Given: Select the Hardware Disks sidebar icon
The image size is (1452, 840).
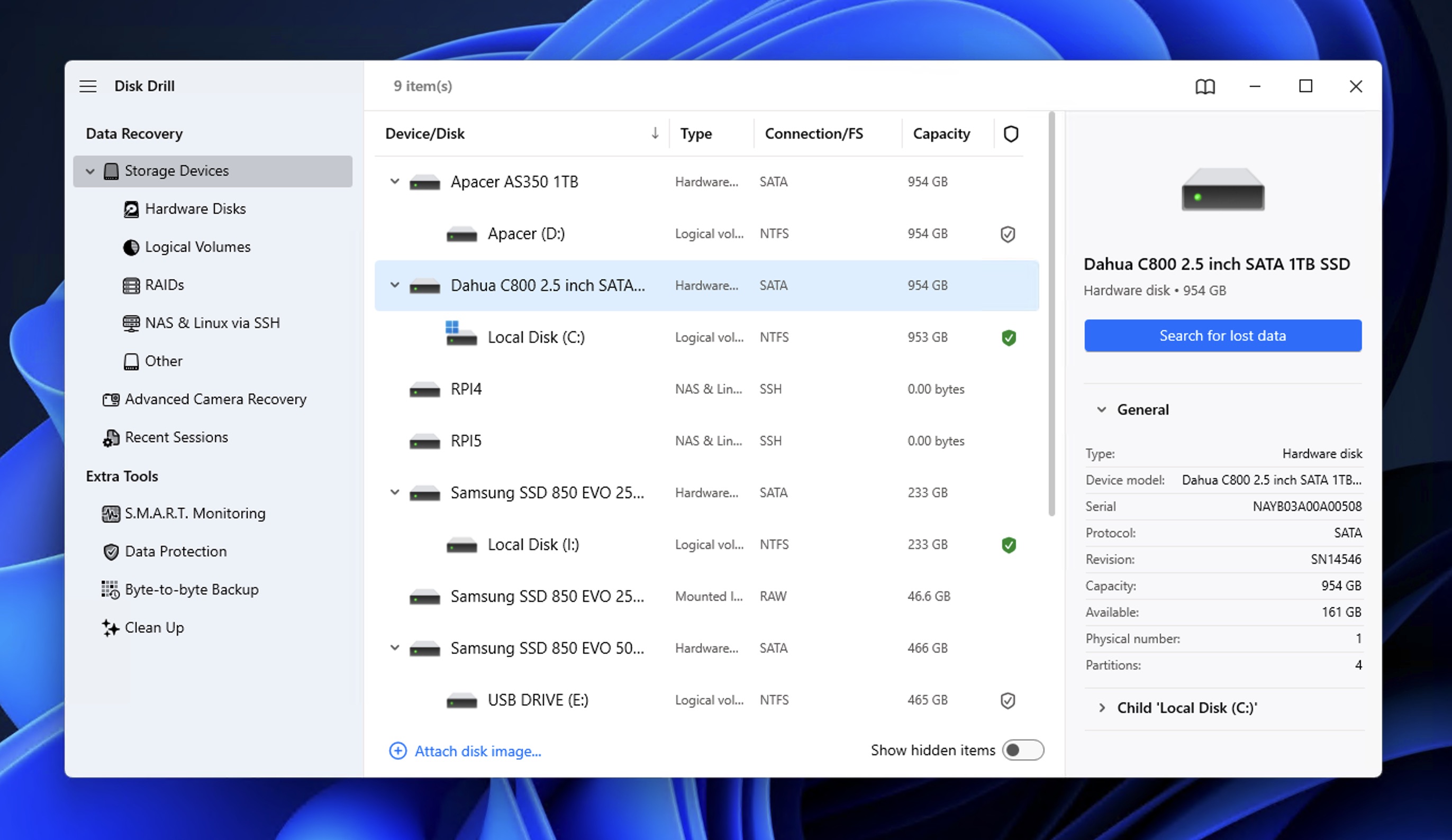Looking at the screenshot, I should coord(131,208).
